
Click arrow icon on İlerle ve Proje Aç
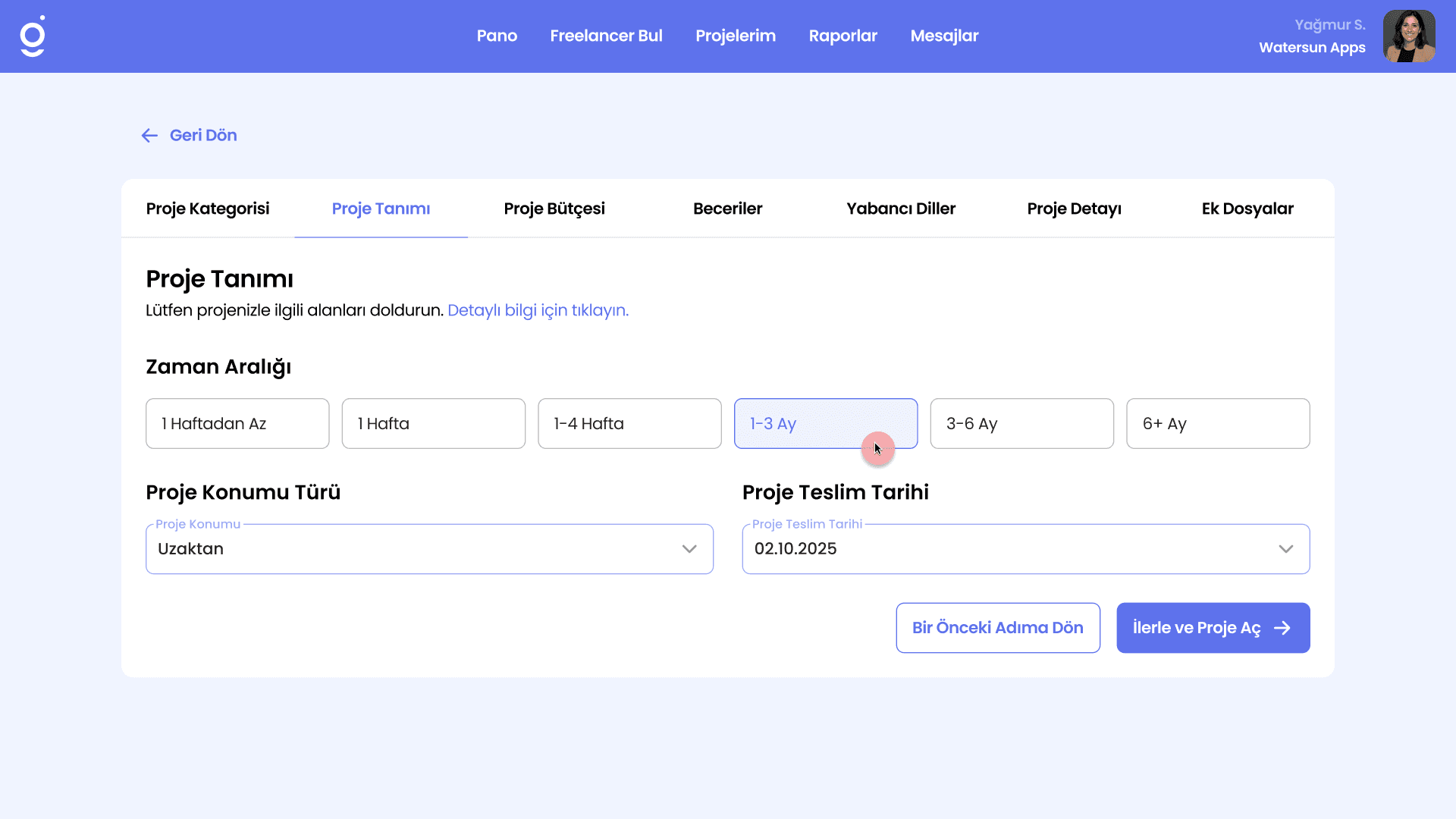point(1282,628)
